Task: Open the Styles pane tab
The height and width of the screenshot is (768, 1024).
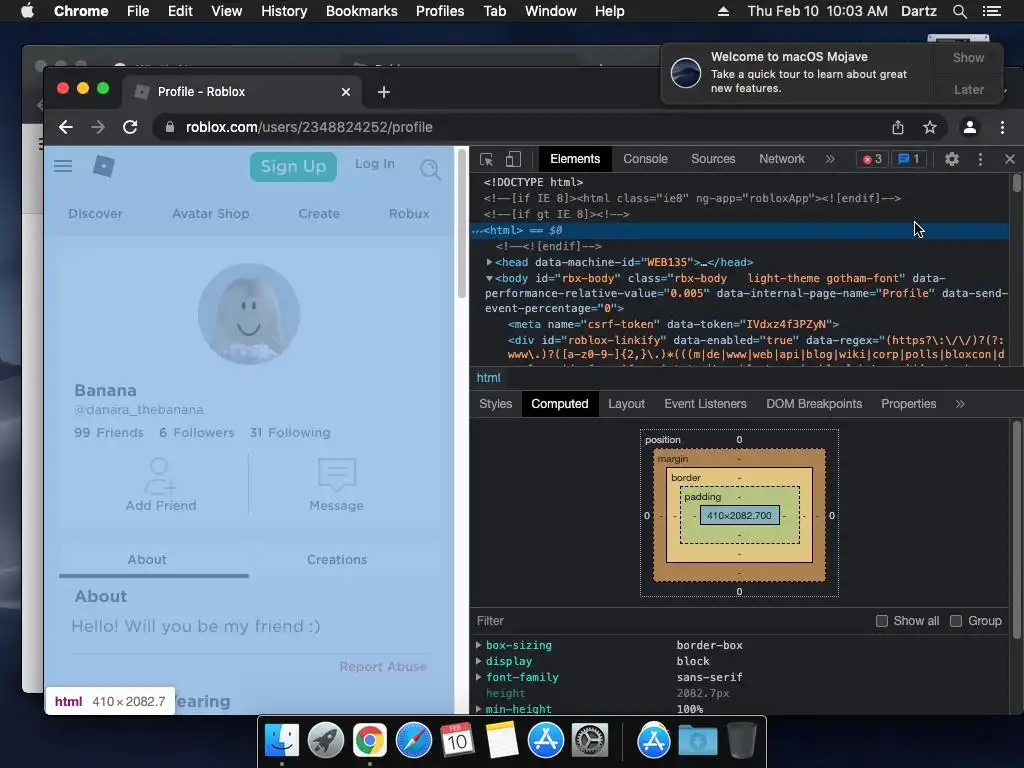Action: click(496, 404)
